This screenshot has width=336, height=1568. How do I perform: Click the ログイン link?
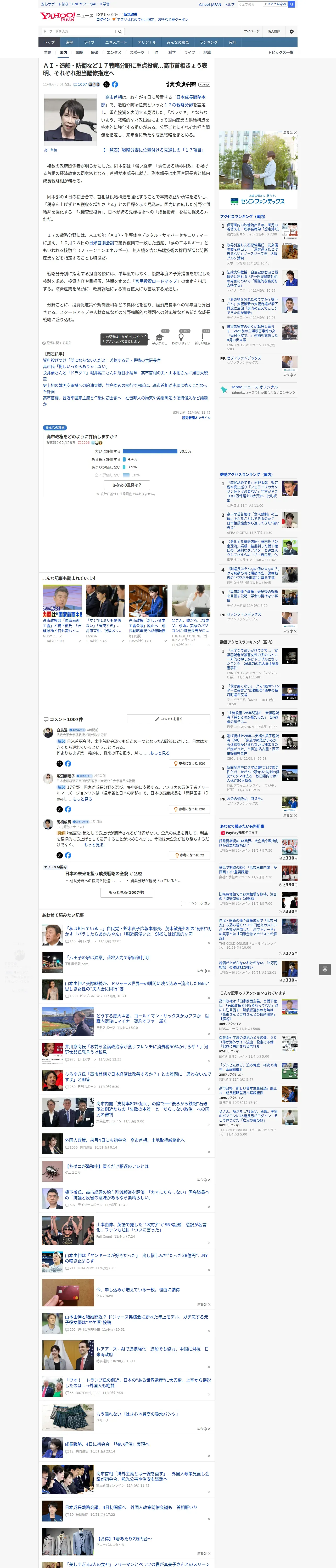pos(103,20)
